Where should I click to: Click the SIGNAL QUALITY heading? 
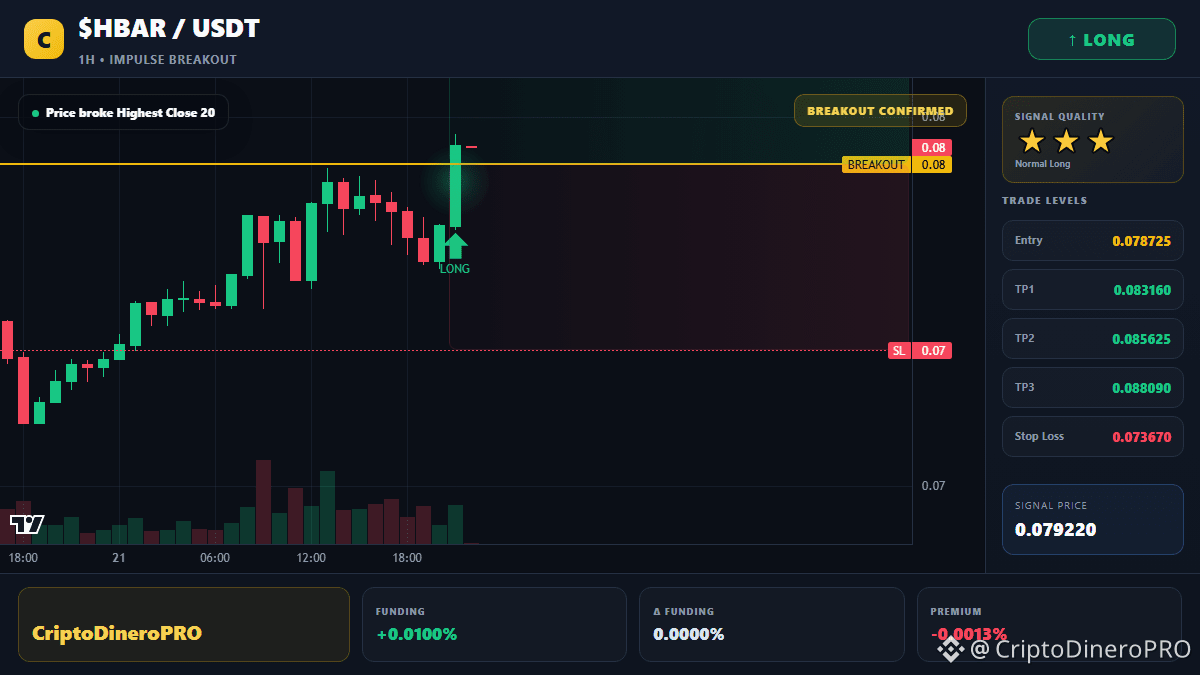coord(1060,117)
